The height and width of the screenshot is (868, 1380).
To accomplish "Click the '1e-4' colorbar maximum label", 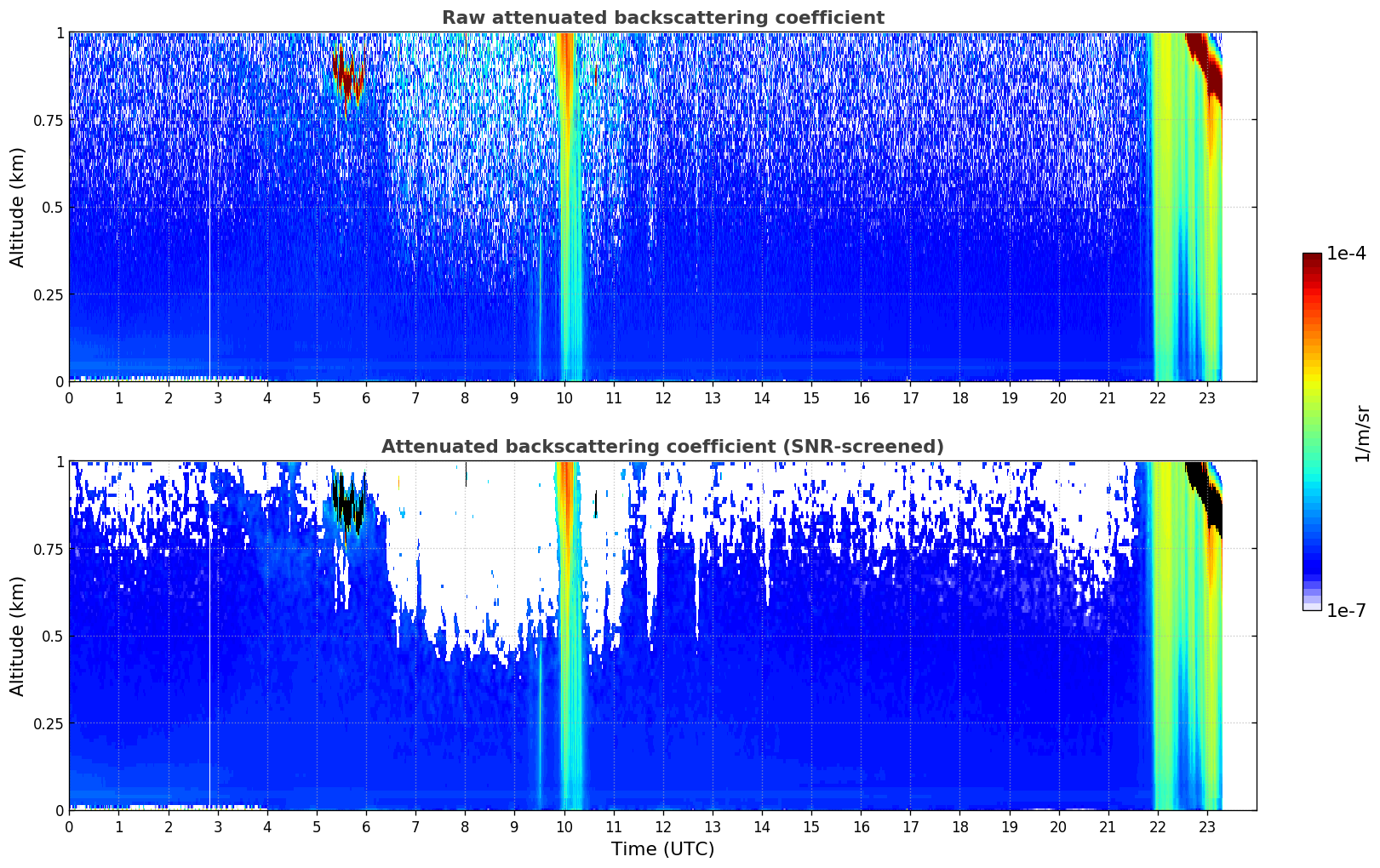I will tap(1346, 254).
